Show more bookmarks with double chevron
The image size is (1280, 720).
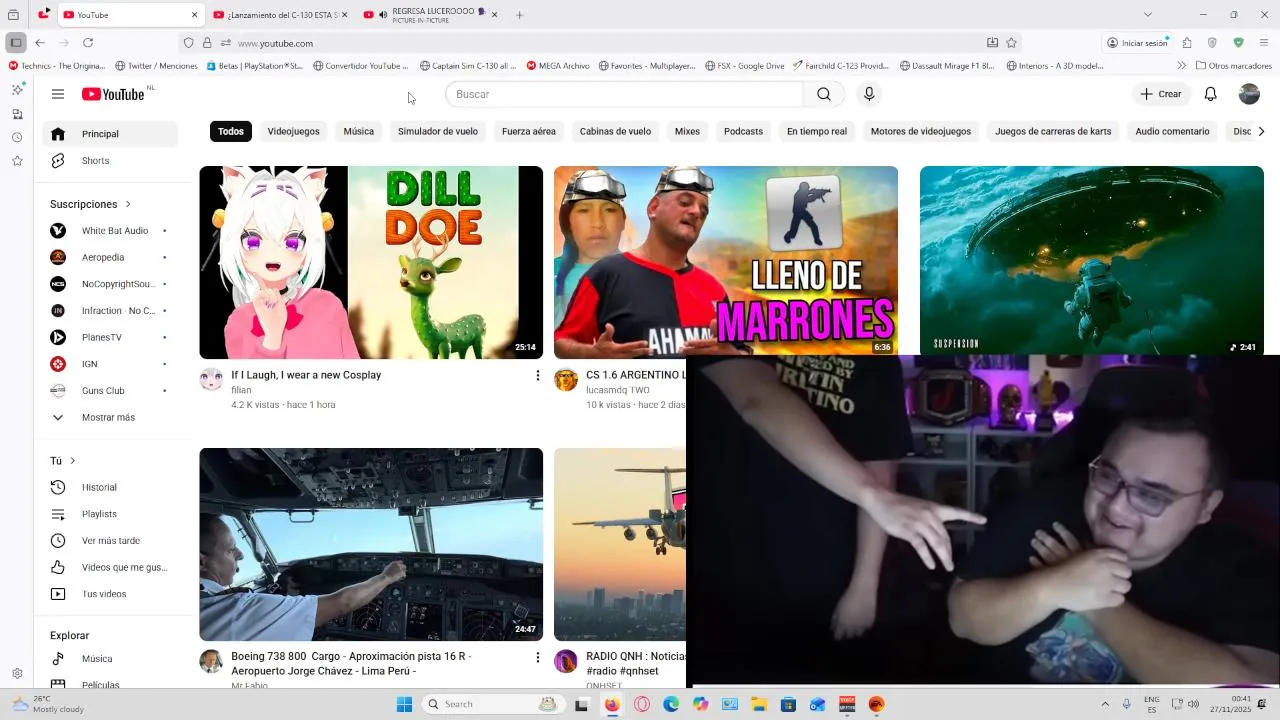point(1181,66)
